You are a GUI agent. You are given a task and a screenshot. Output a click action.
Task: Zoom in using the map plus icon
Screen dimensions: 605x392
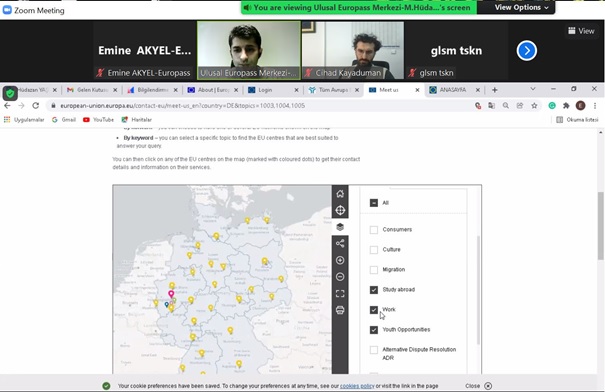pos(340,260)
